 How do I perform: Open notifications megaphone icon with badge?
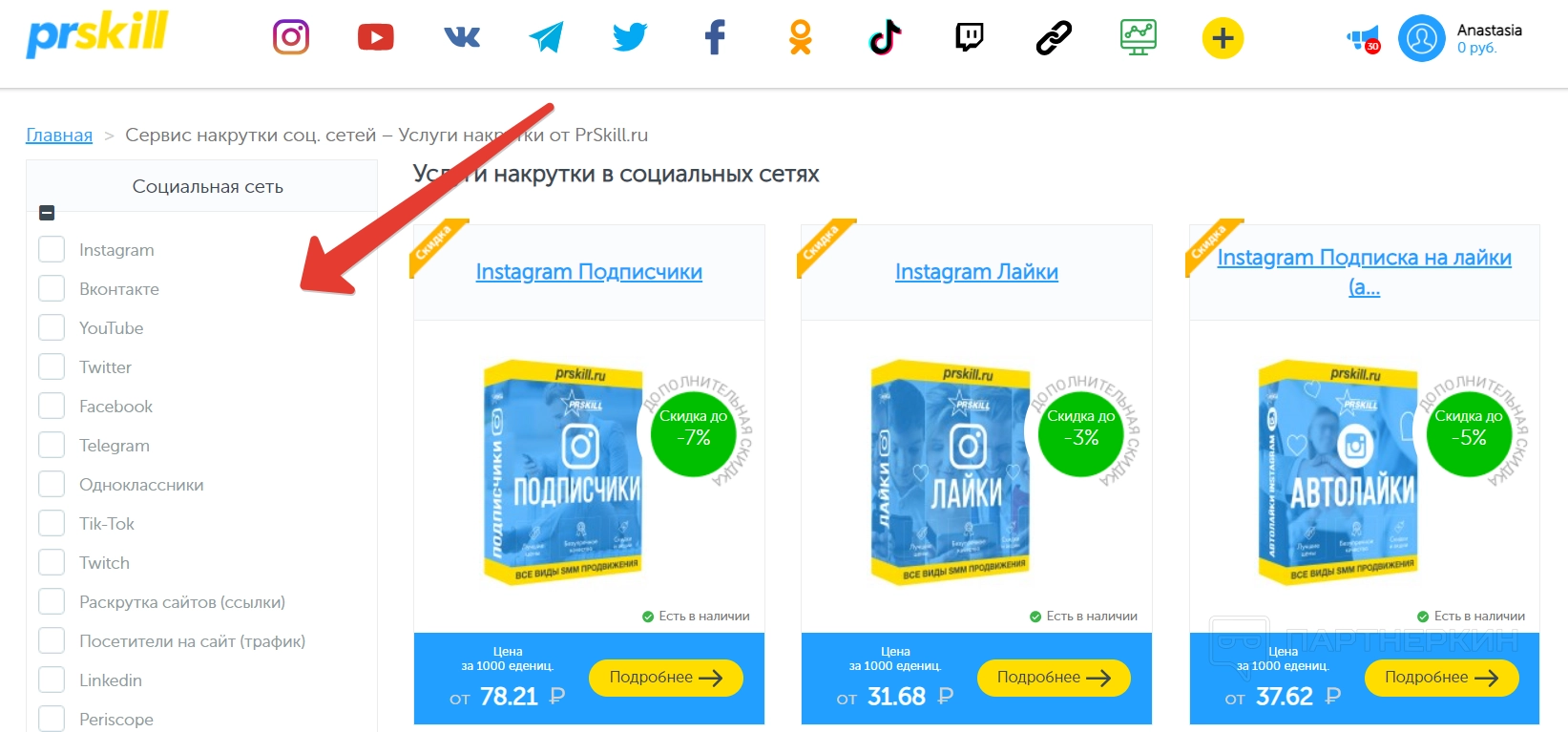(1364, 39)
